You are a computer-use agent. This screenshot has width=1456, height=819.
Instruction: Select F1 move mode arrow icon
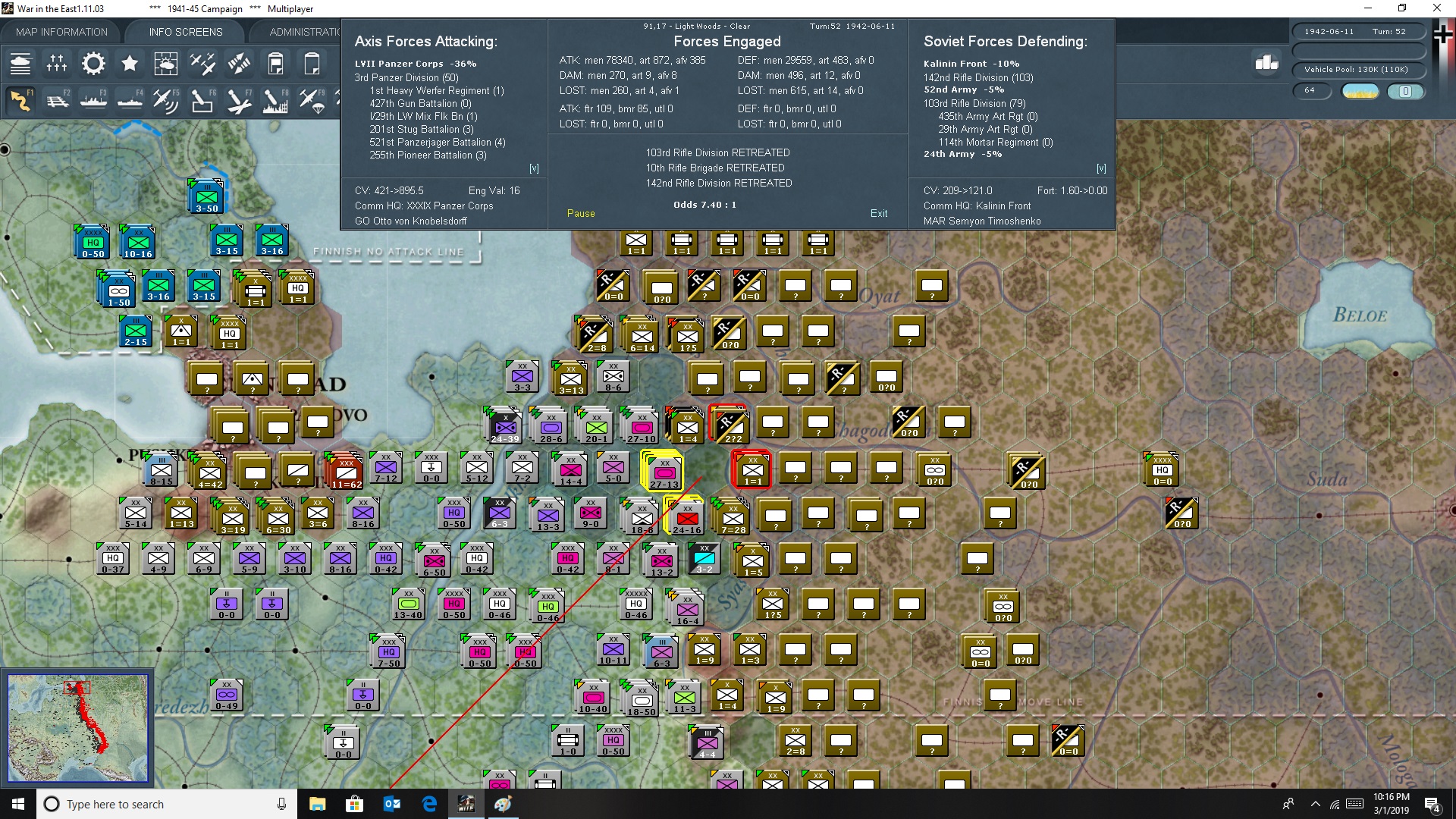tap(20, 100)
